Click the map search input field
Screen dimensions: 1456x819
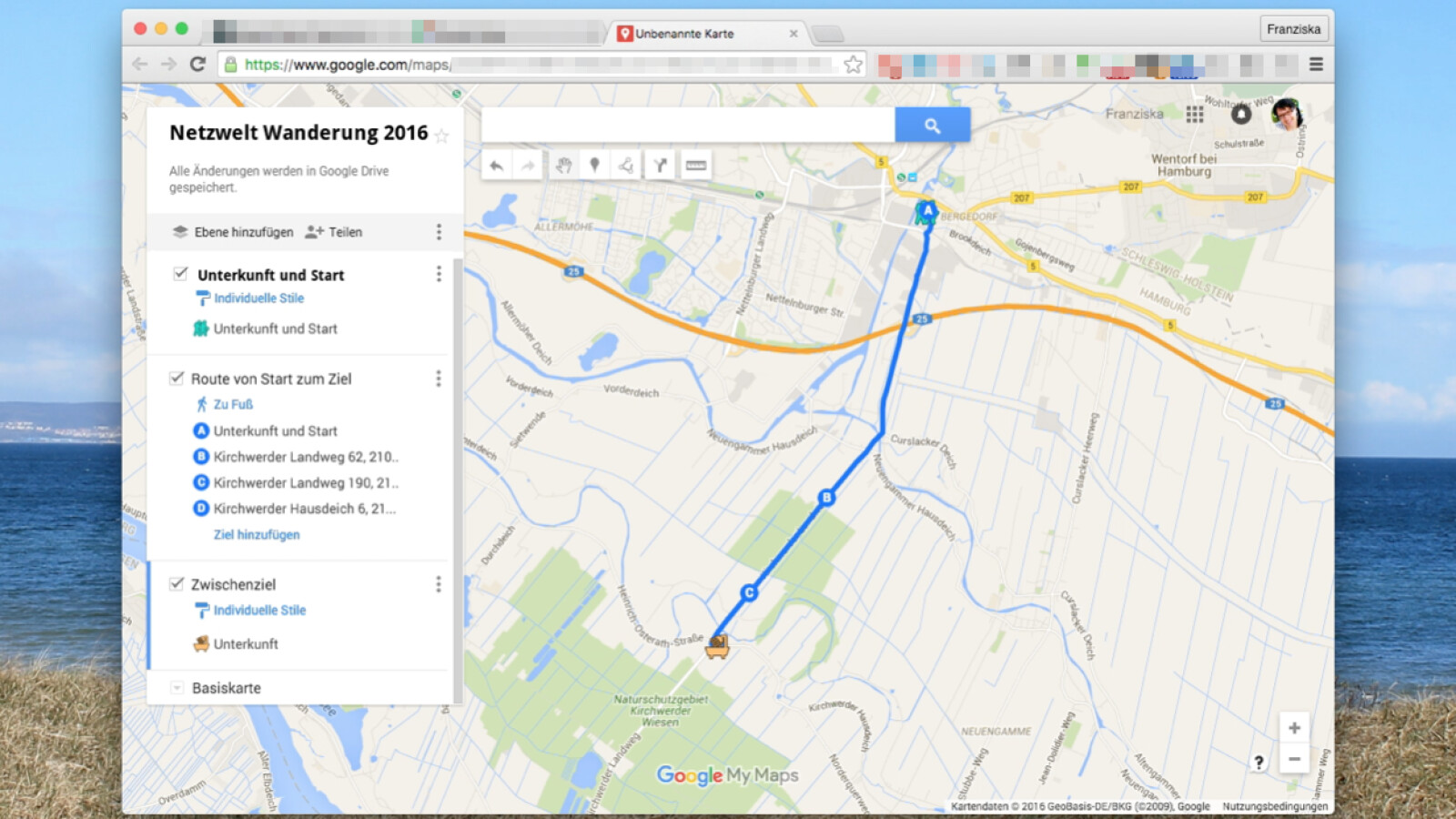[x=688, y=126]
